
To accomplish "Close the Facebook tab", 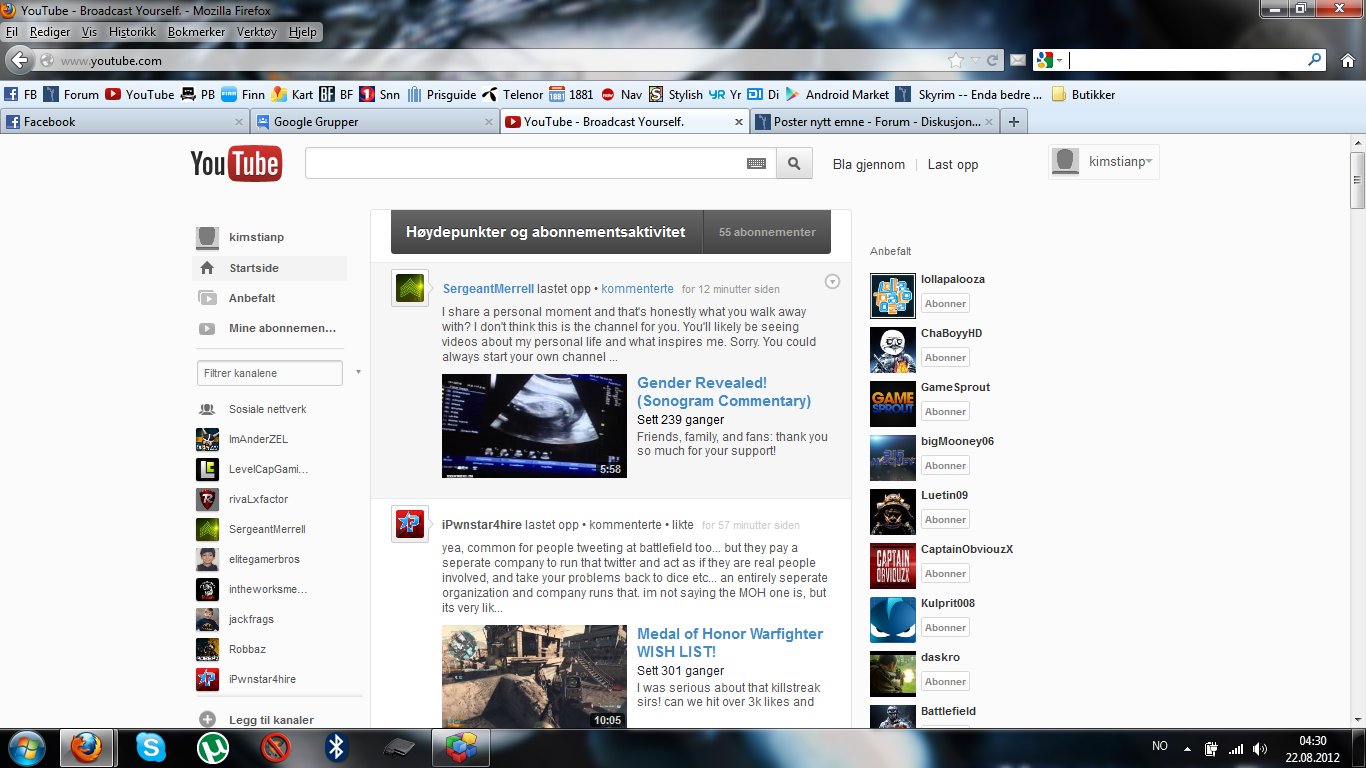I will click(239, 122).
